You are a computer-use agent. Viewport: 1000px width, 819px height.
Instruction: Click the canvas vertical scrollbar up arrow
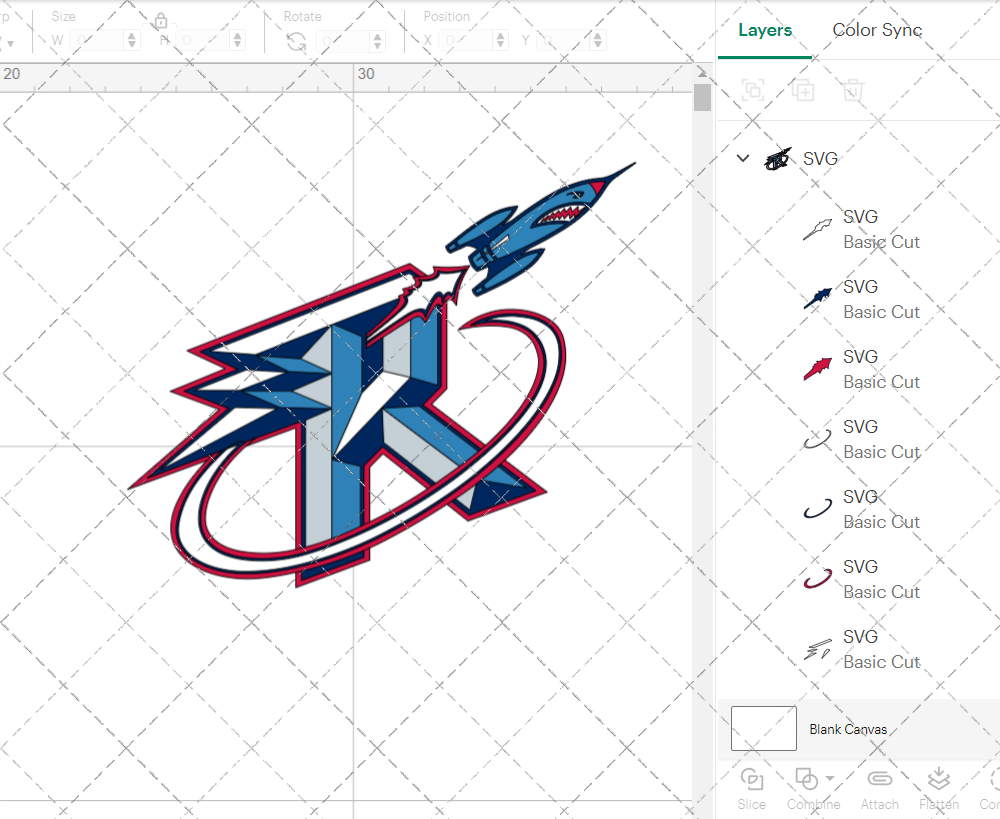coord(703,74)
